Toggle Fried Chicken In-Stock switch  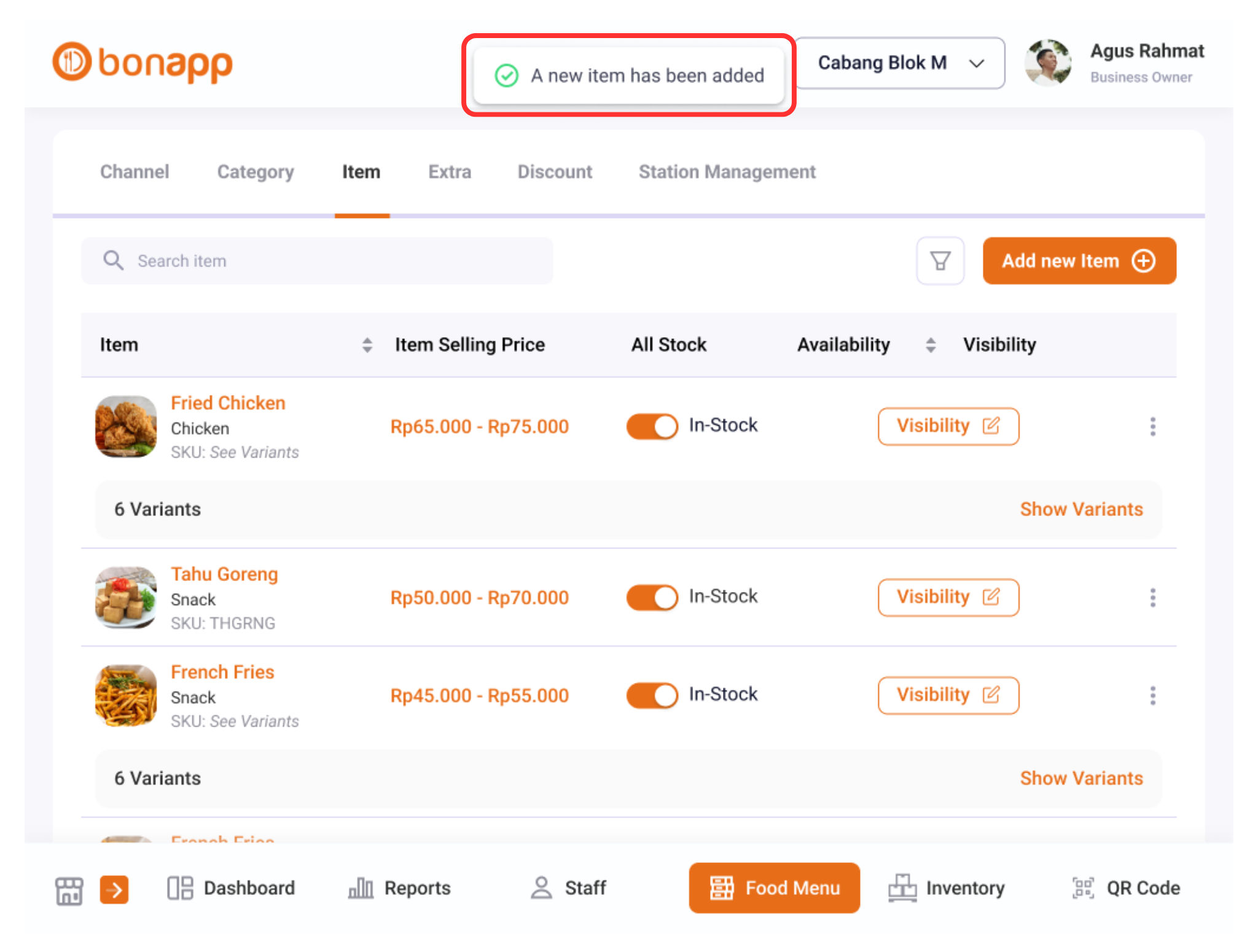651,426
